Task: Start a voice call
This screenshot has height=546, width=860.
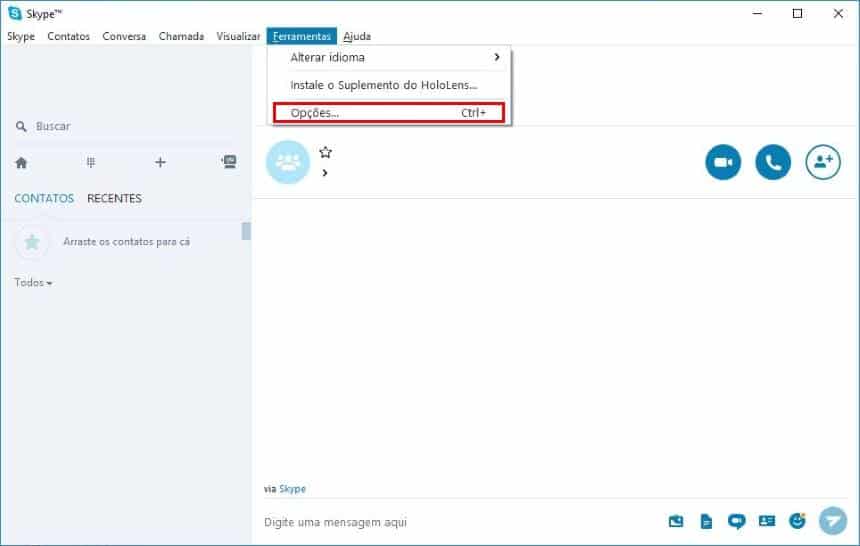Action: [773, 162]
